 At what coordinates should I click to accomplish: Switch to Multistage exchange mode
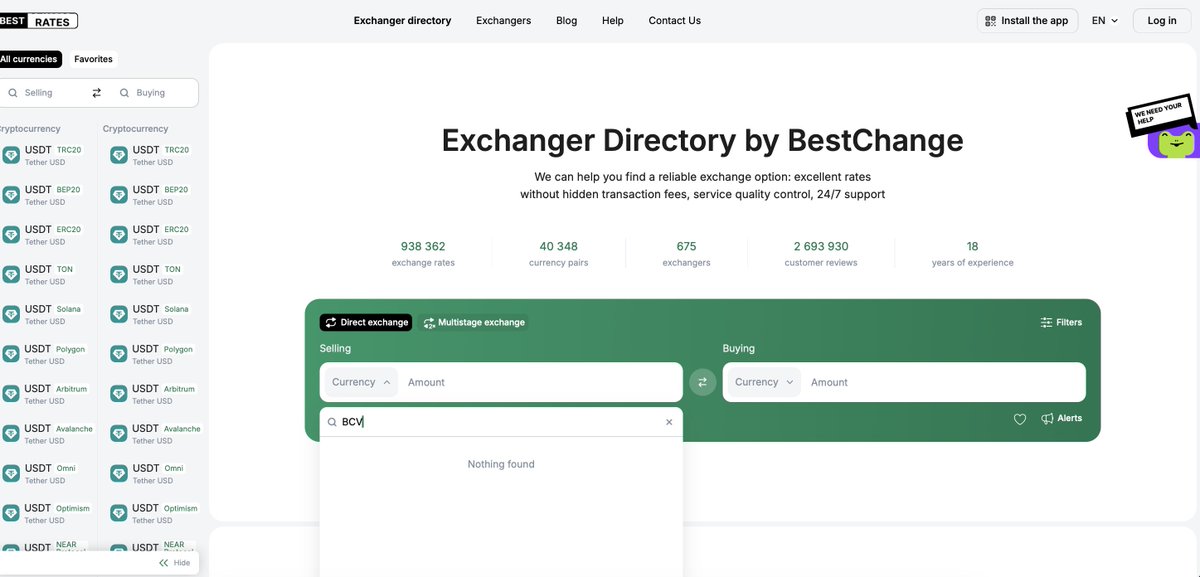[474, 322]
